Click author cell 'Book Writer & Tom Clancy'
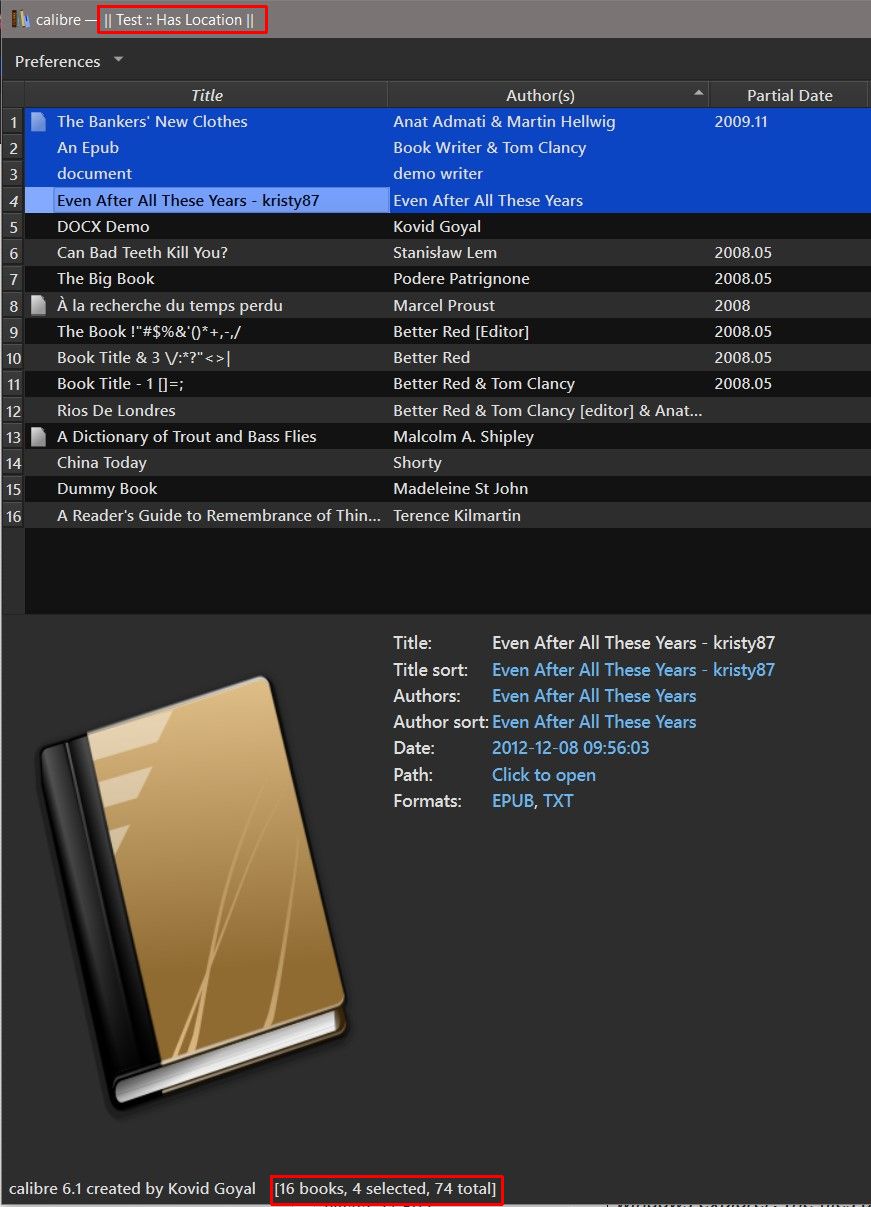The height and width of the screenshot is (1207, 871). point(490,148)
